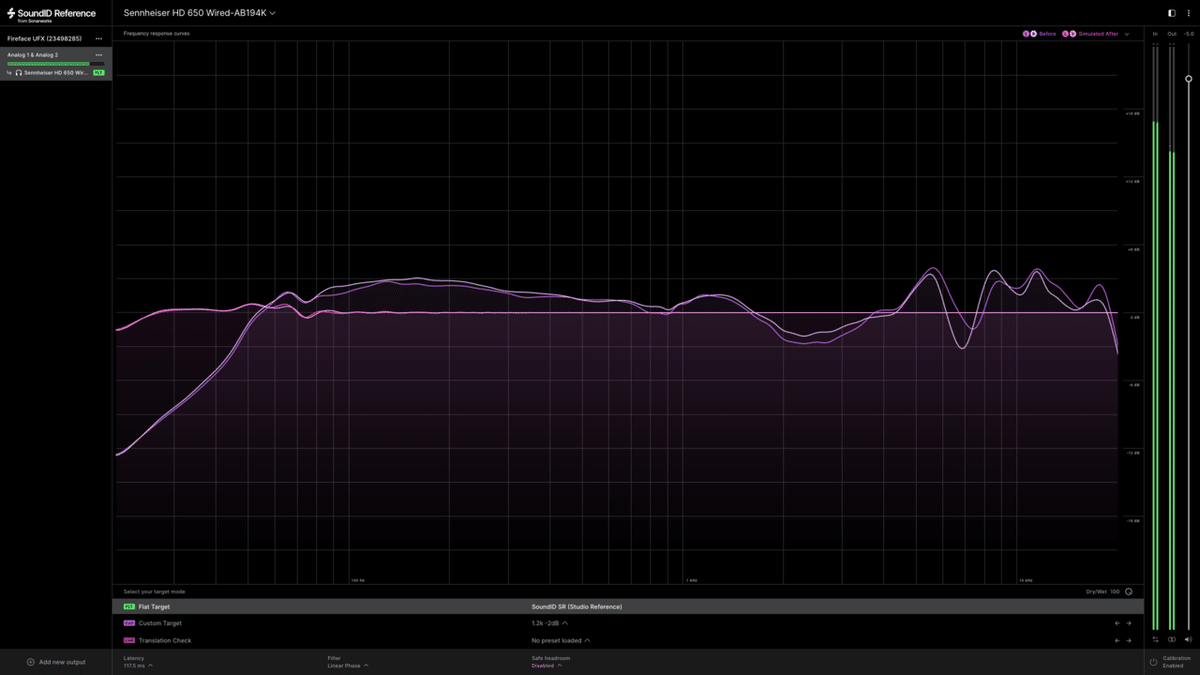Open the Sennheiser HD 650 profile dropdown
This screenshot has height=675, width=1200.
point(199,13)
